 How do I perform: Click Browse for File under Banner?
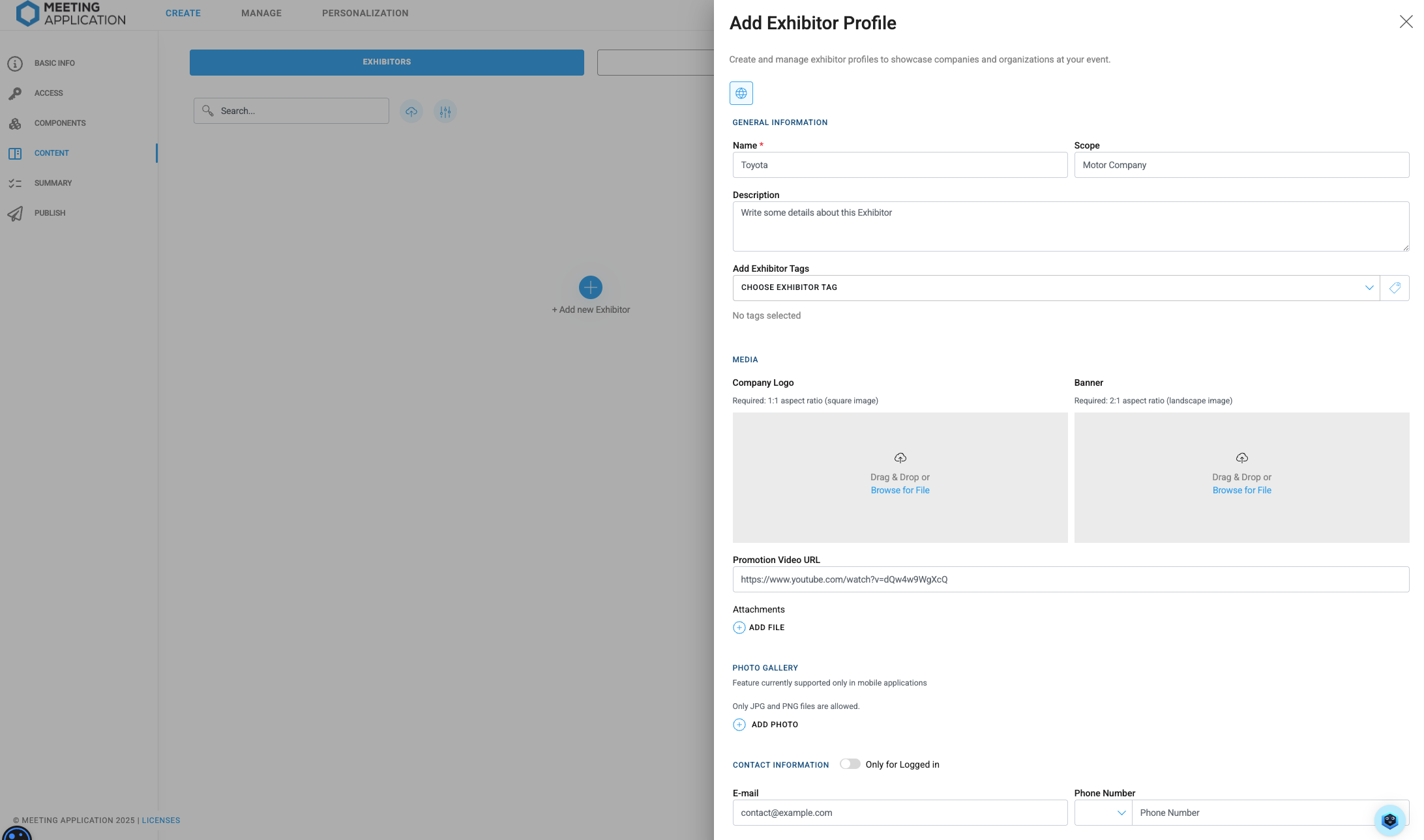[1242, 490]
